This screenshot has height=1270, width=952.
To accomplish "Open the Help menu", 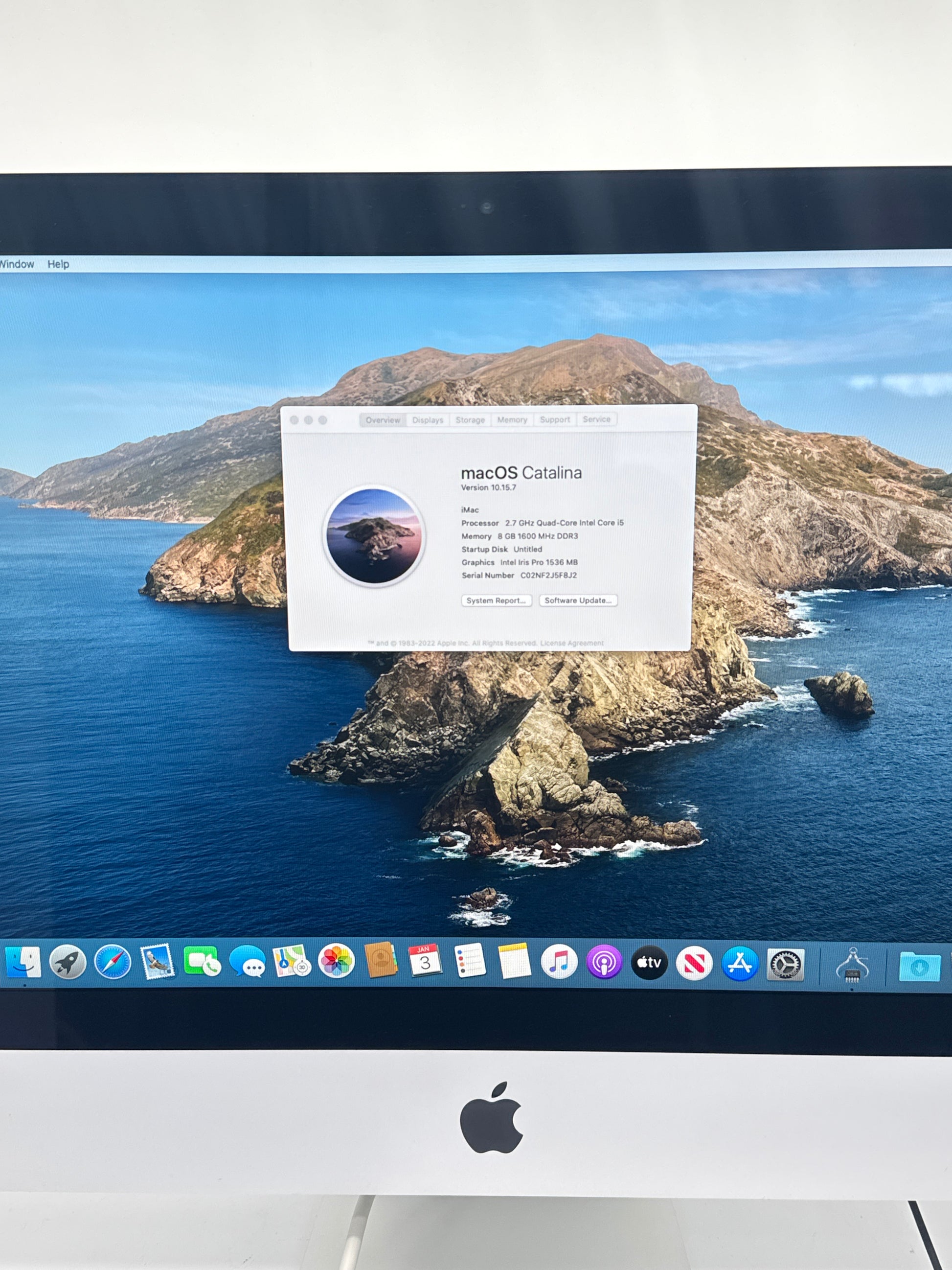I will click(58, 264).
